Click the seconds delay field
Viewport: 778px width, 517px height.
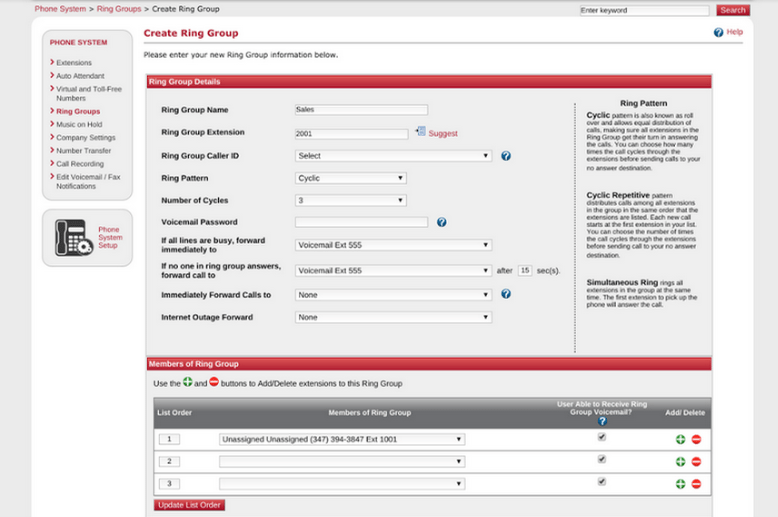[x=524, y=270]
